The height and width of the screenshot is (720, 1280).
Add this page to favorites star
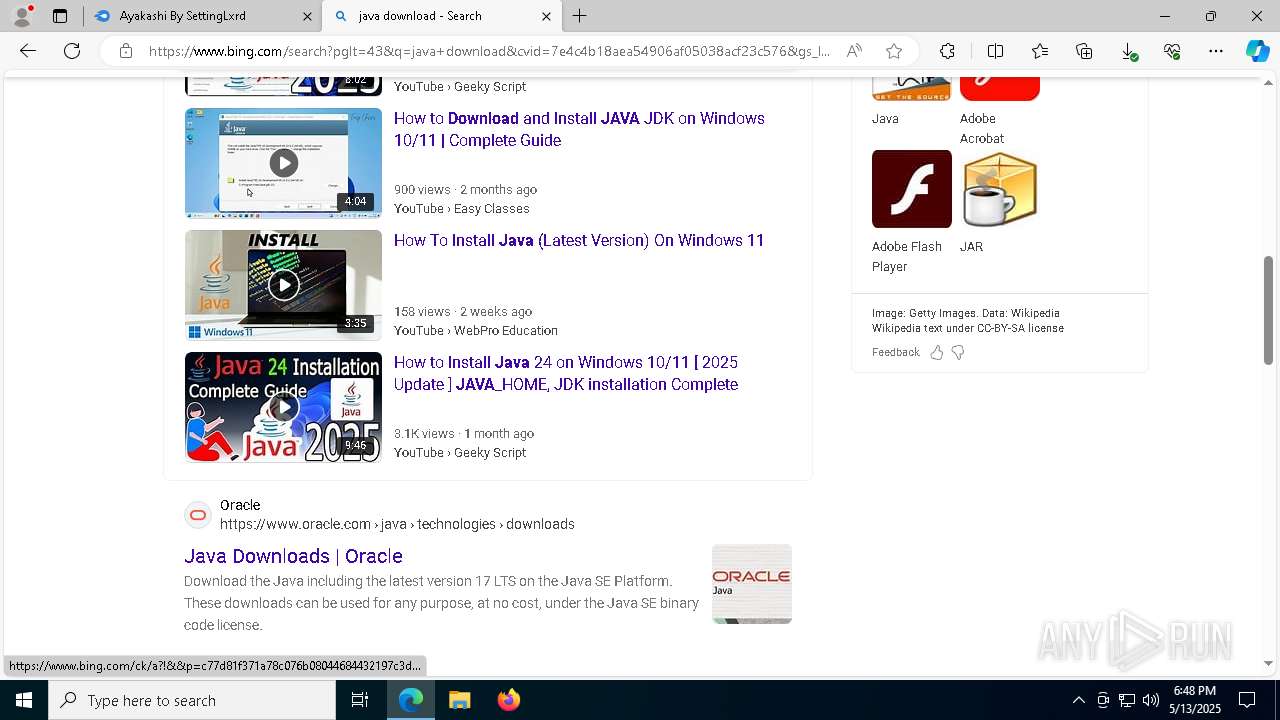pyautogui.click(x=894, y=51)
